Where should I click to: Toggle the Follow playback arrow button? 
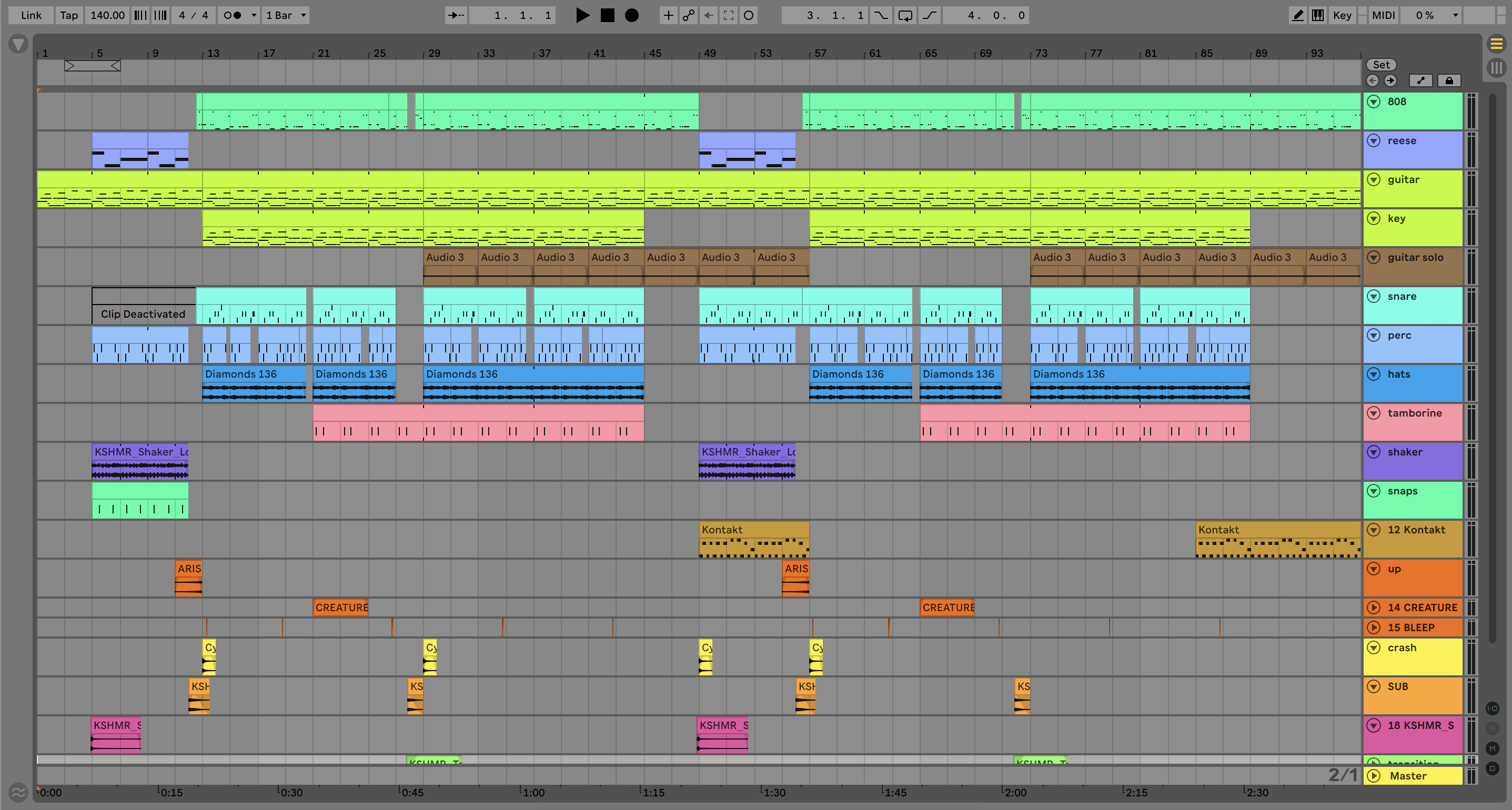click(x=456, y=15)
